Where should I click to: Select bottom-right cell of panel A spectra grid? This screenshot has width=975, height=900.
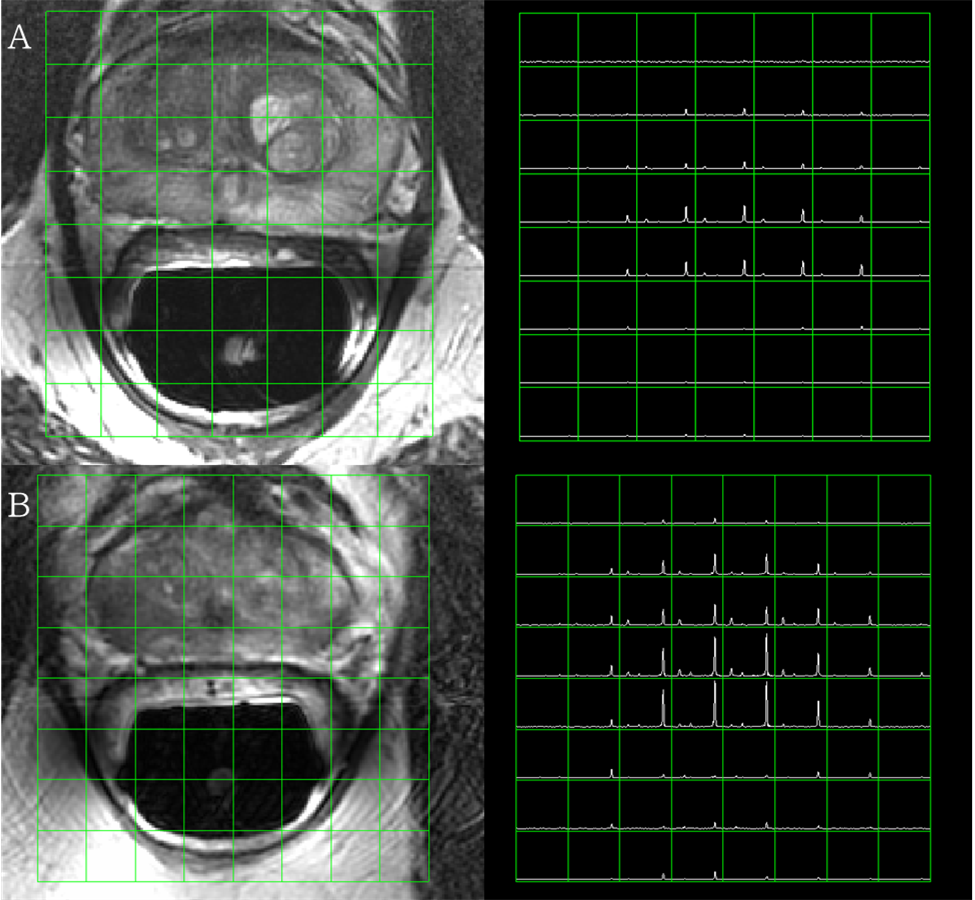coord(900,413)
